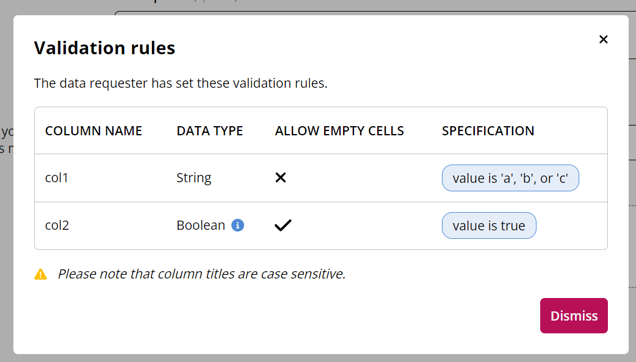Screen dimensions: 636x362
Task: Click the yellow warning triangle icon
Action: tap(41, 274)
